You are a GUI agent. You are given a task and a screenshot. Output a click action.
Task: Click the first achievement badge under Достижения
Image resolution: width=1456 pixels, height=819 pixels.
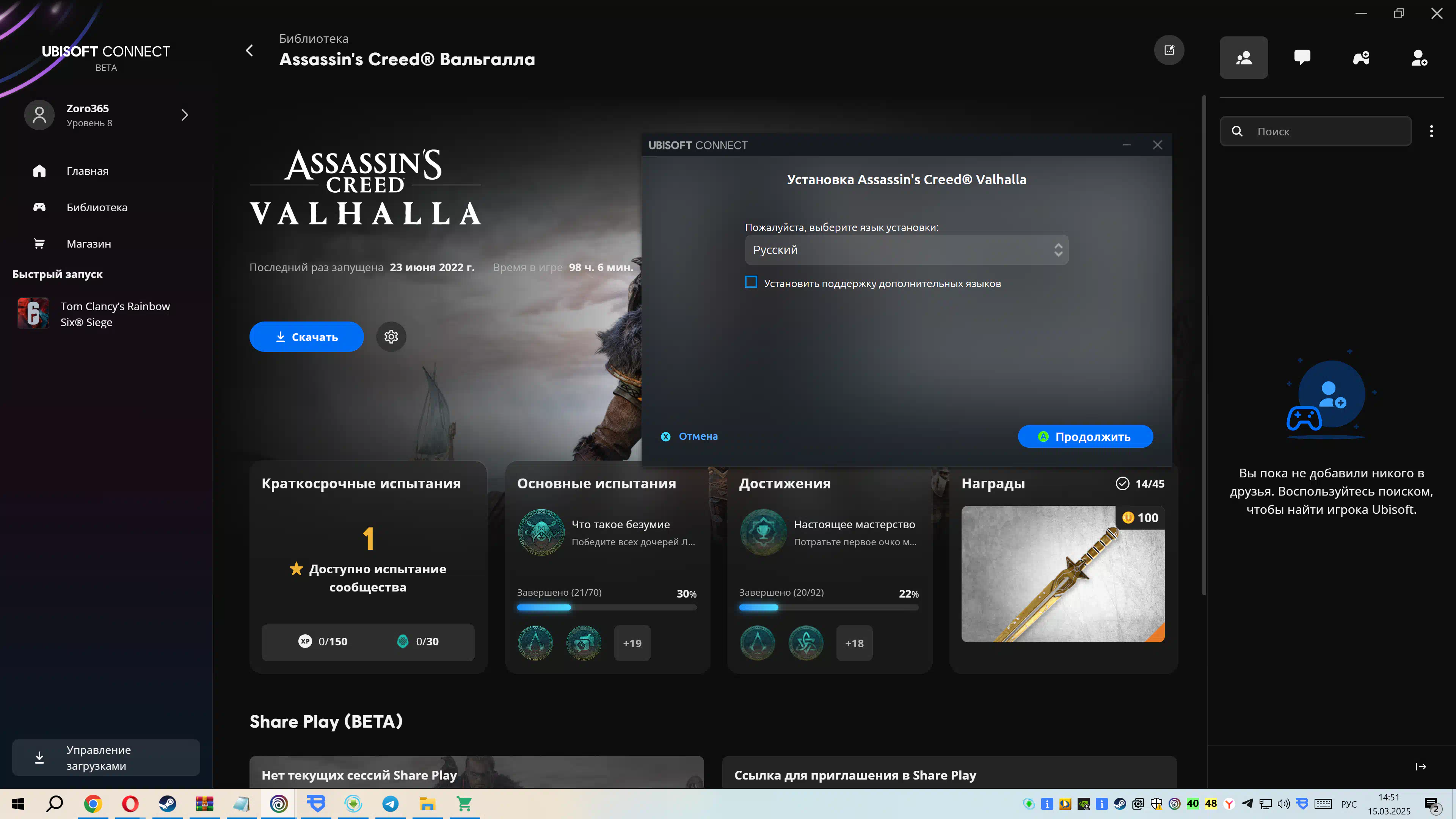(758, 643)
